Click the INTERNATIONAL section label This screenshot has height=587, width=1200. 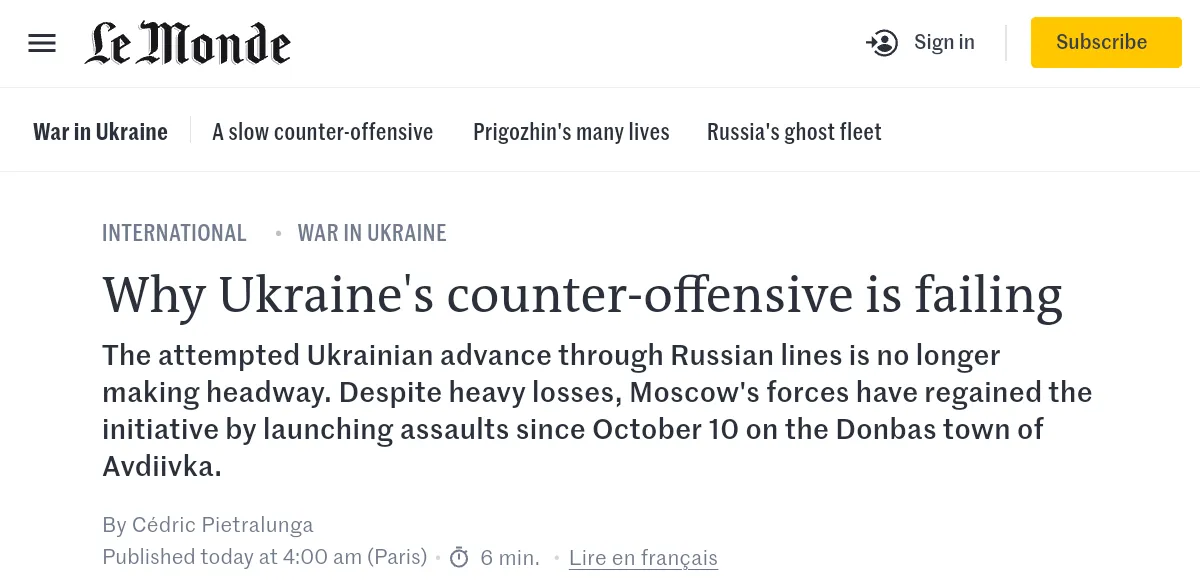point(174,233)
